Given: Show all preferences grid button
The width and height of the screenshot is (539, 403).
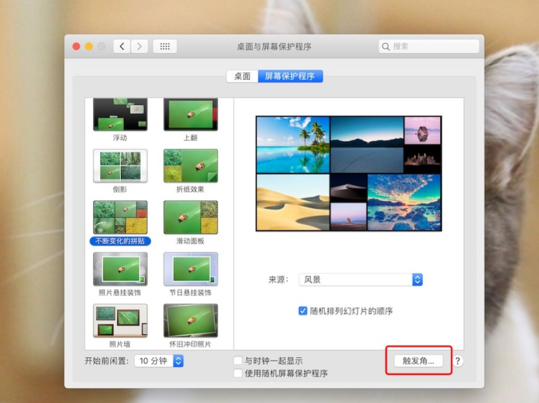Looking at the screenshot, I should coord(165,46).
